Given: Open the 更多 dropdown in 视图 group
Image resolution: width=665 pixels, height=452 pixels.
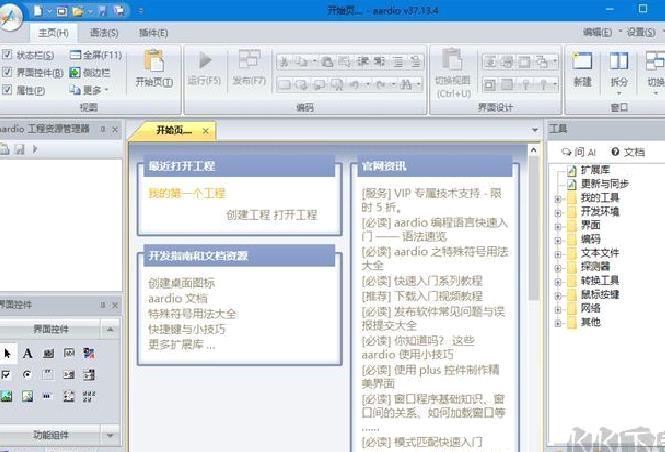Looking at the screenshot, I should click(89, 90).
